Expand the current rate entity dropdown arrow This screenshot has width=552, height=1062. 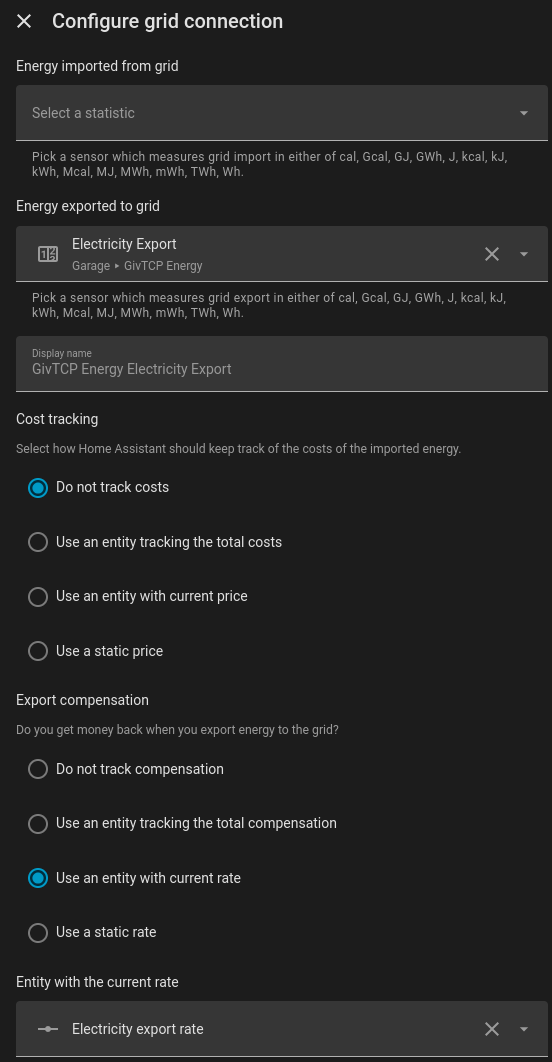click(524, 1029)
